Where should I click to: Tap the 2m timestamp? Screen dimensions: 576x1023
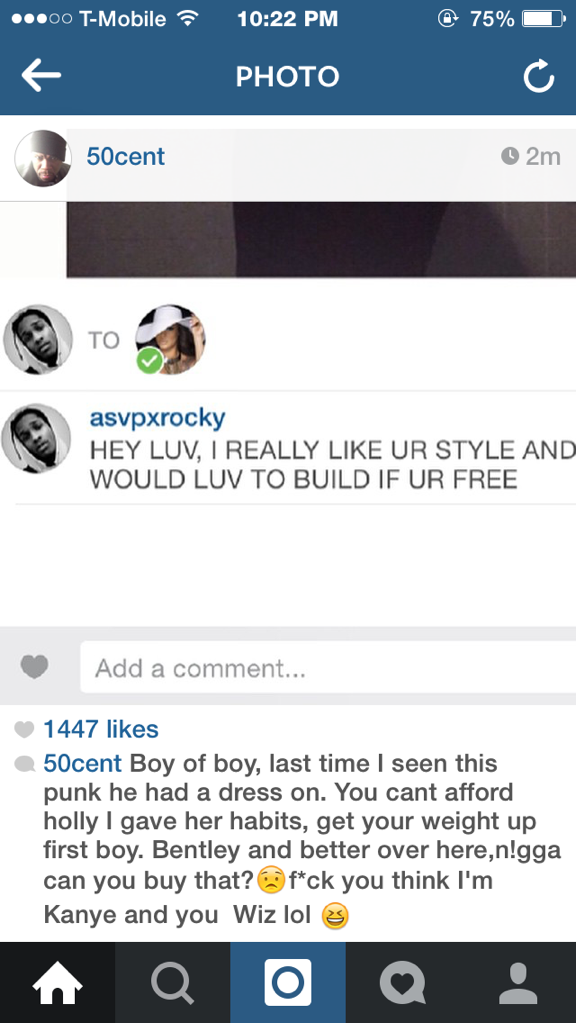click(532, 157)
